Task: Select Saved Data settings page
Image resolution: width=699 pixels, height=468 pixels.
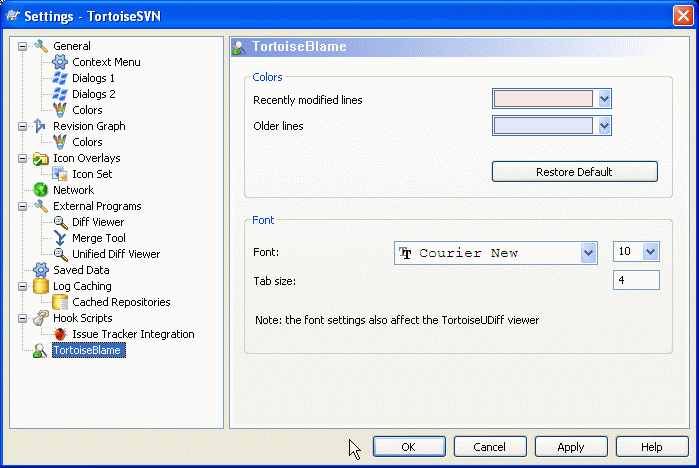Action: (x=81, y=270)
